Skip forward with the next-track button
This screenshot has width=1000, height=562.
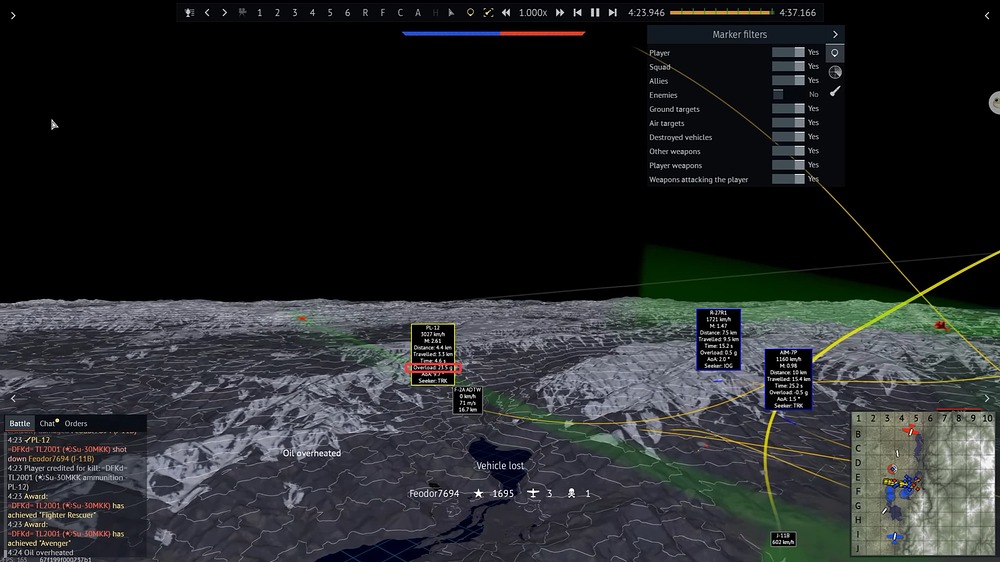click(612, 13)
